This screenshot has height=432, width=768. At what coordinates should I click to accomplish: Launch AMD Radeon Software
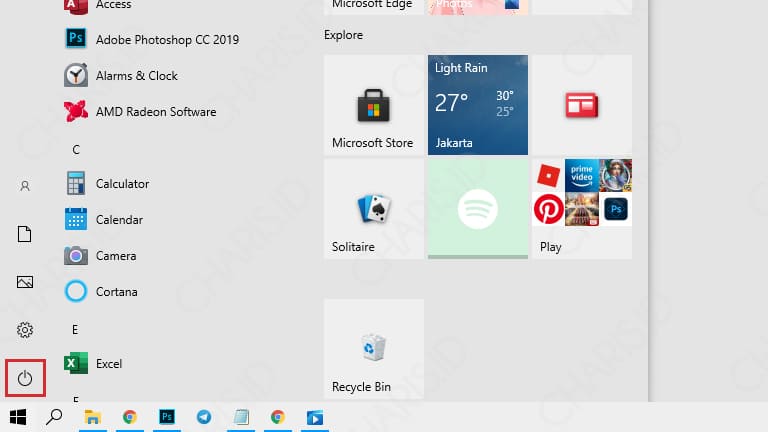click(x=141, y=112)
